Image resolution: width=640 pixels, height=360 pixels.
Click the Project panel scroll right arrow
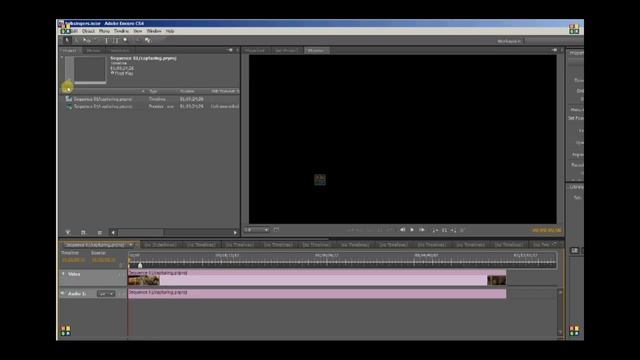(235, 233)
